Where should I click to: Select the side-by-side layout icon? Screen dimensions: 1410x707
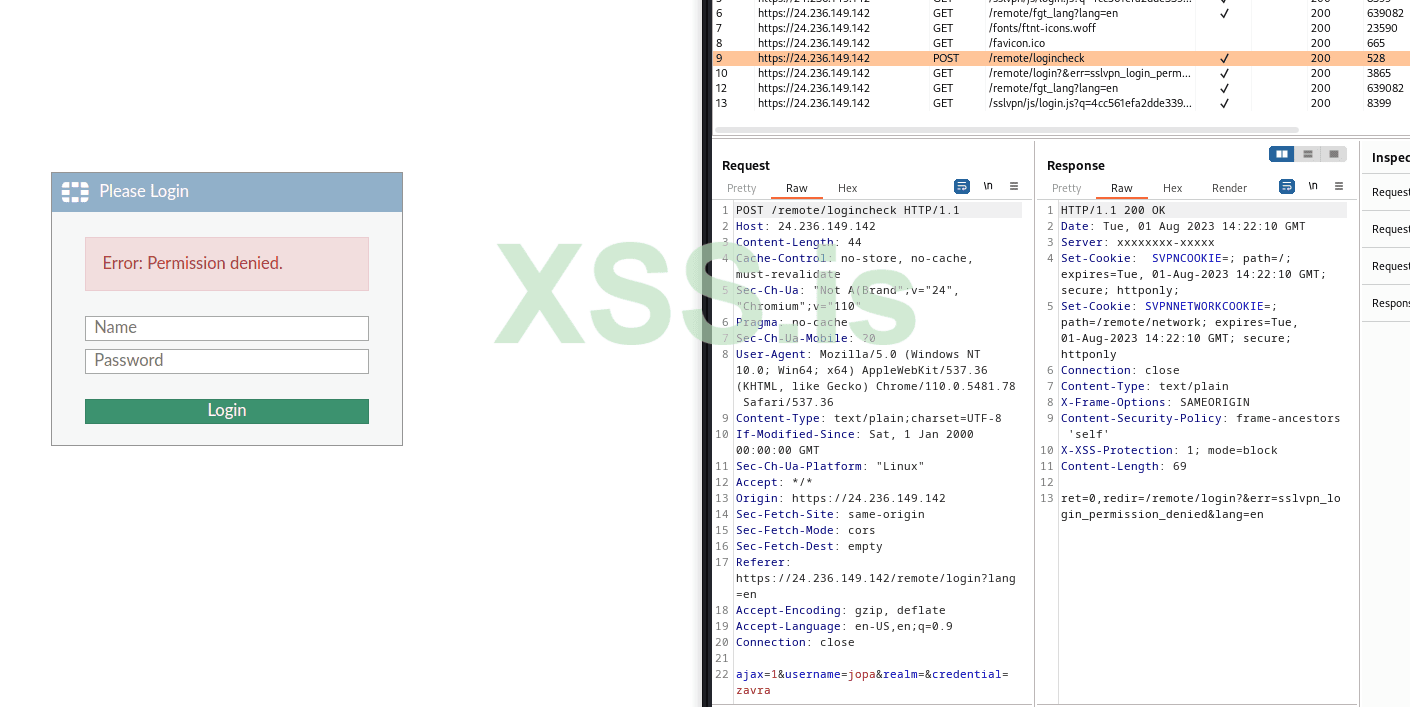pos(1282,154)
